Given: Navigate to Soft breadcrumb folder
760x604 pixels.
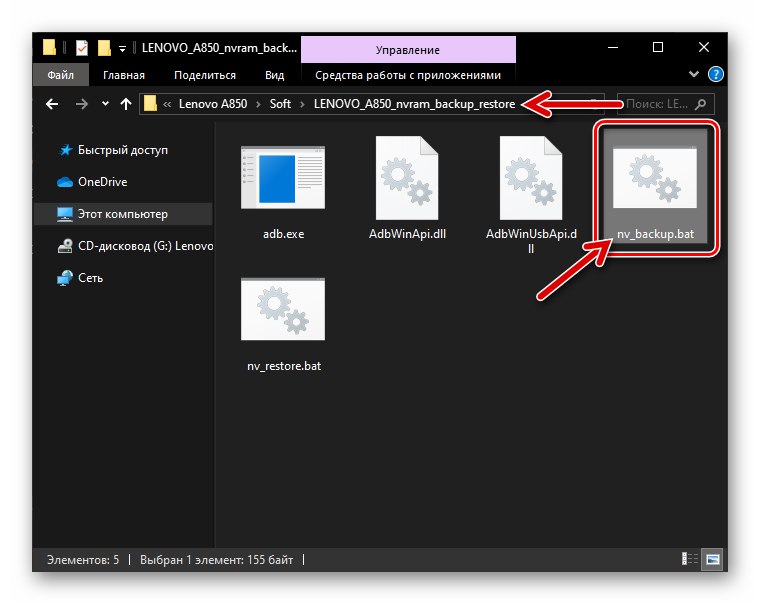Looking at the screenshot, I should (x=280, y=104).
